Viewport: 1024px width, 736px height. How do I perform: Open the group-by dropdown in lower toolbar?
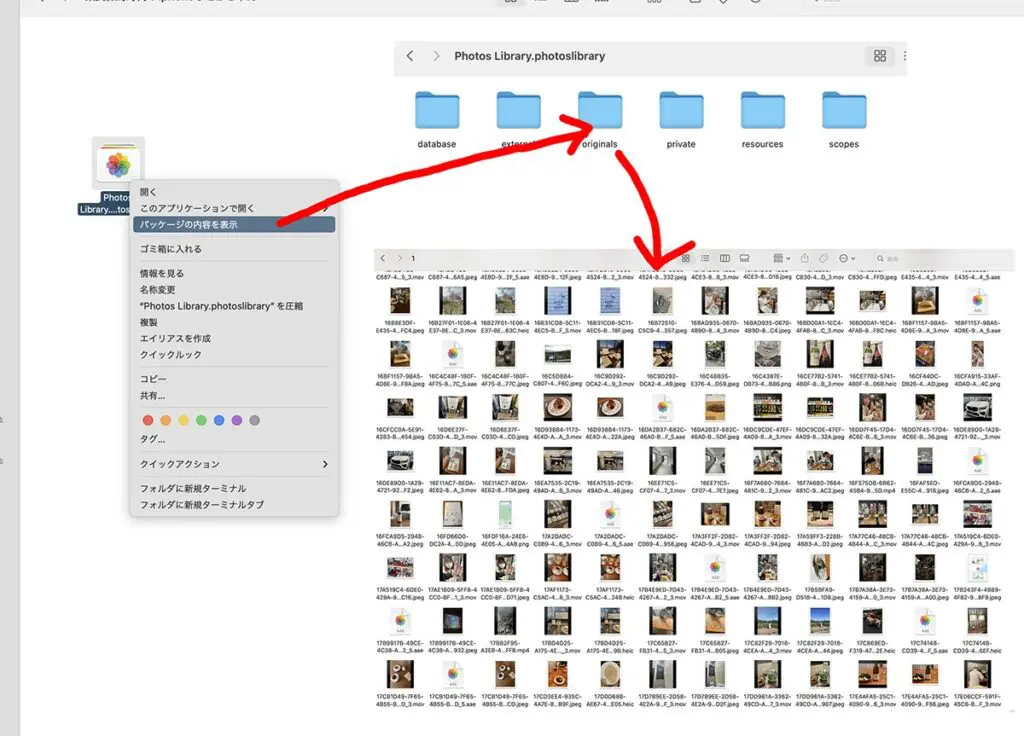point(780,259)
